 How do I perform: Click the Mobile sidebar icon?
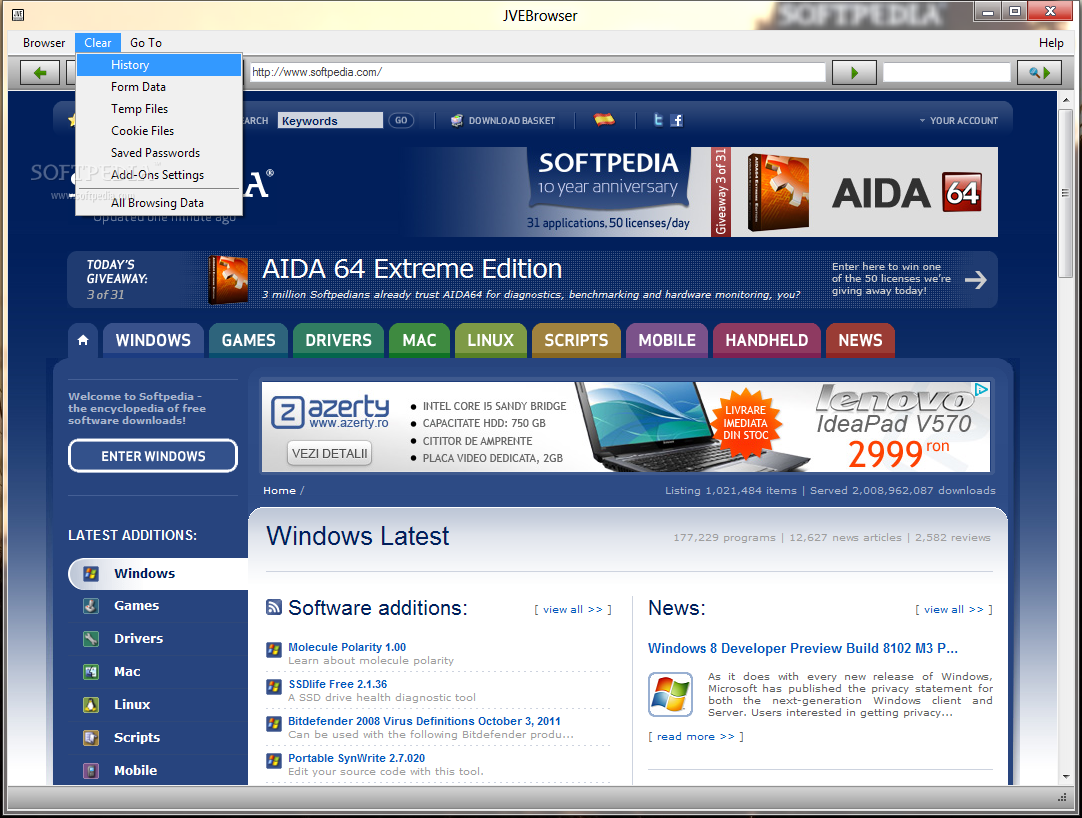(90, 770)
